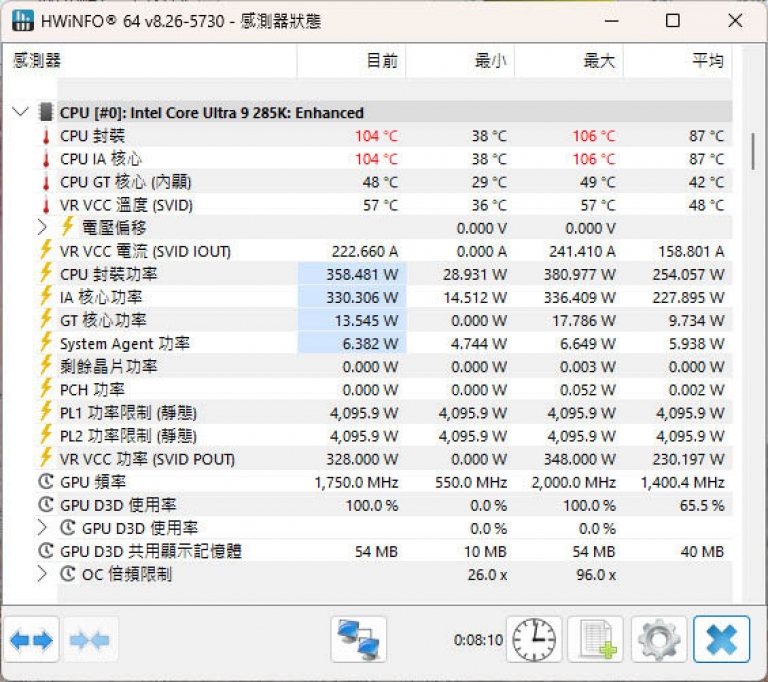The height and width of the screenshot is (682, 768).
Task: Click the 6.382 W System Agent value
Action: pyautogui.click(x=370, y=343)
